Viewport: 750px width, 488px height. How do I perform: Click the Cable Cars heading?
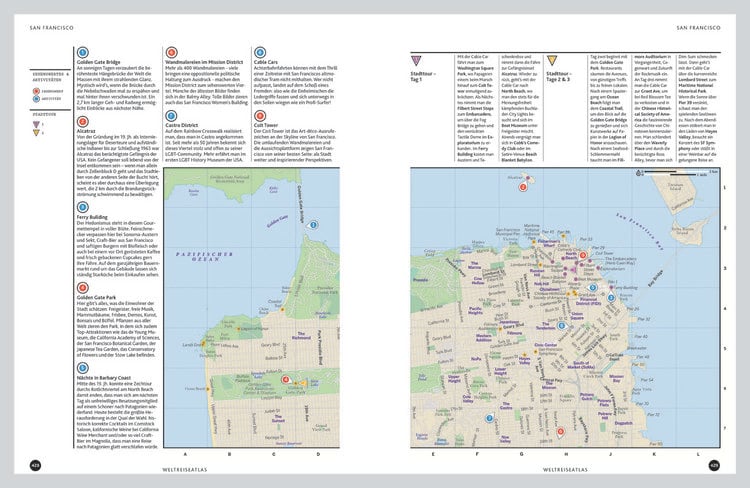pyautogui.click(x=266, y=62)
